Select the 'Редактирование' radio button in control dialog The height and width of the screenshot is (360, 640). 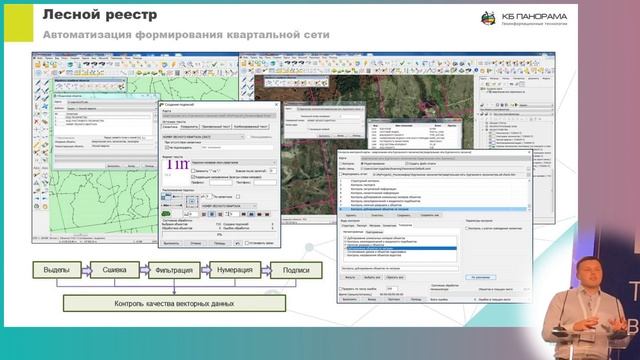[362, 164]
